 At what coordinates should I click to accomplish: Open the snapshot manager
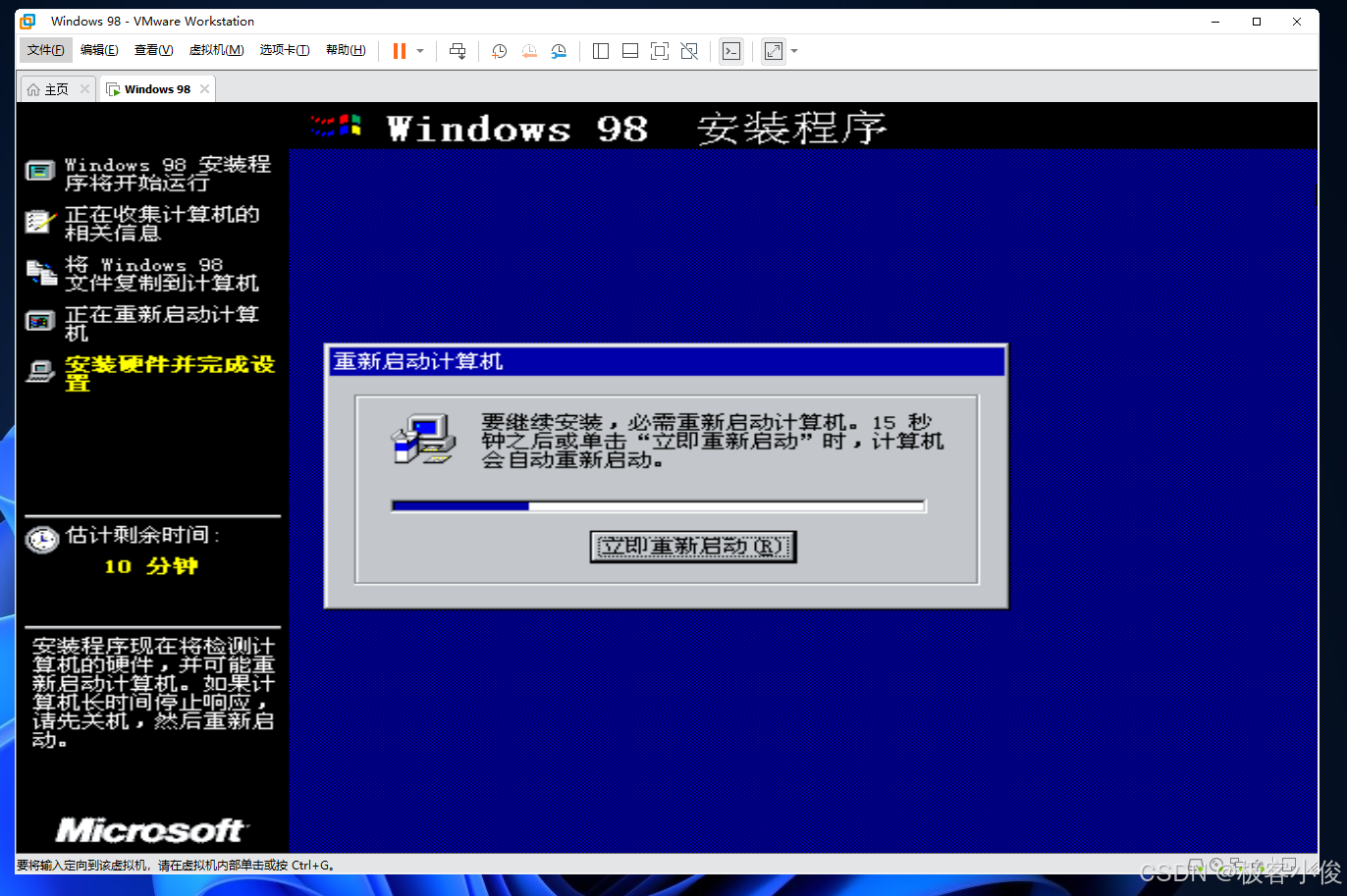559,51
